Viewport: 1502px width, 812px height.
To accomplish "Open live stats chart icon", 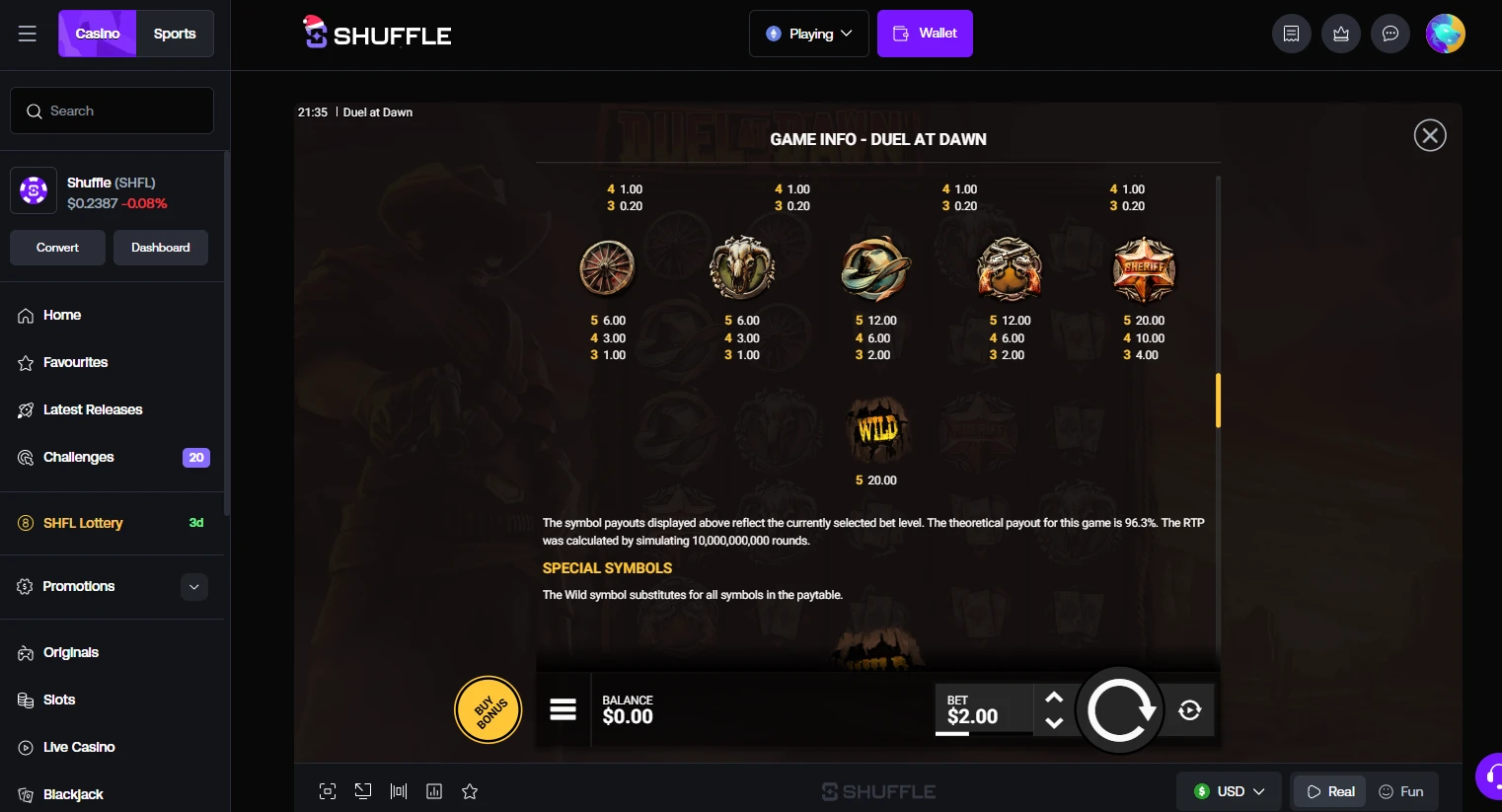I will click(x=434, y=791).
